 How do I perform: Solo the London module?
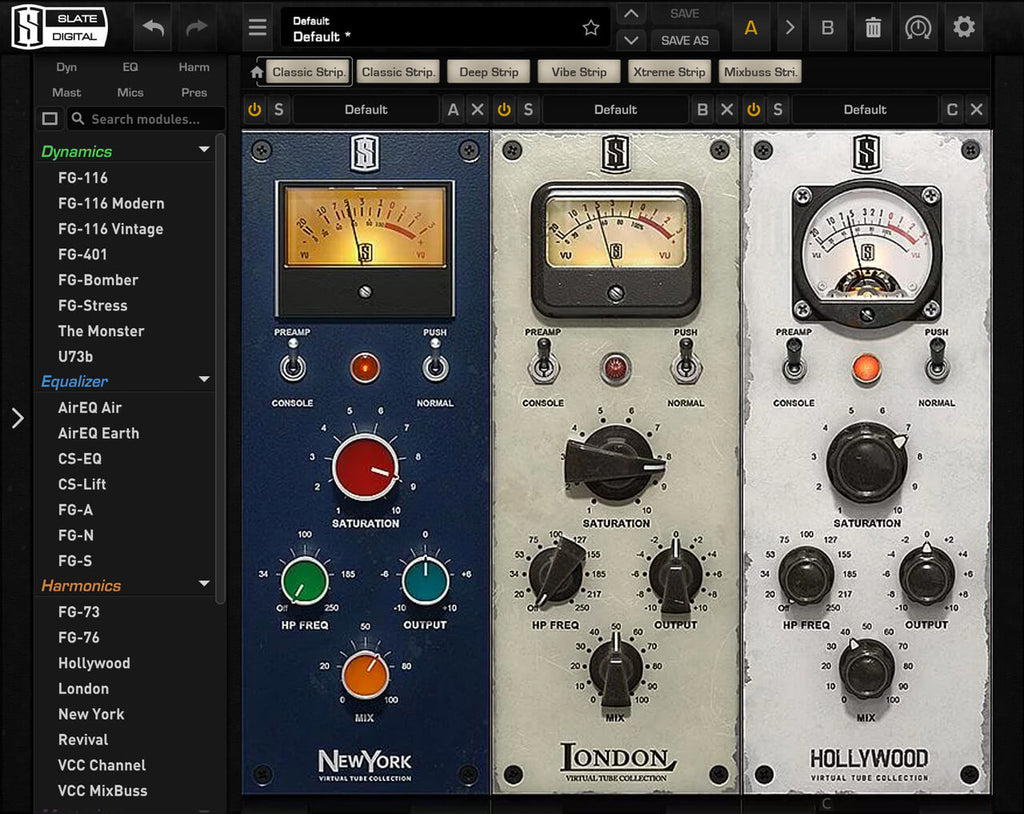coord(528,110)
